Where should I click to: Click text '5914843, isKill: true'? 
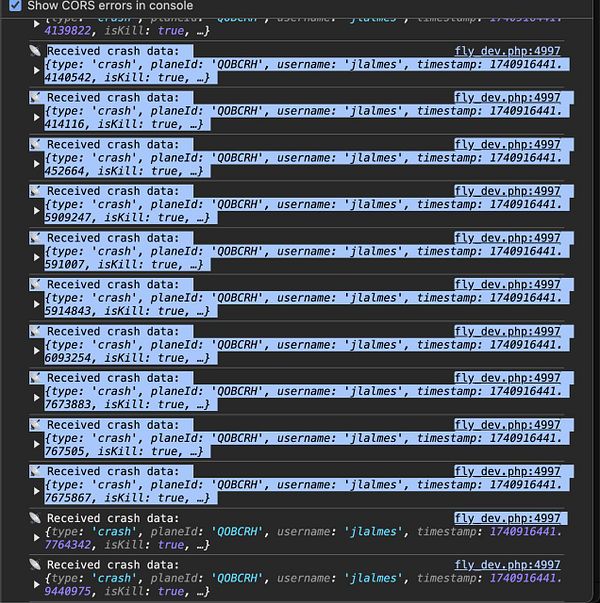pyautogui.click(x=114, y=311)
